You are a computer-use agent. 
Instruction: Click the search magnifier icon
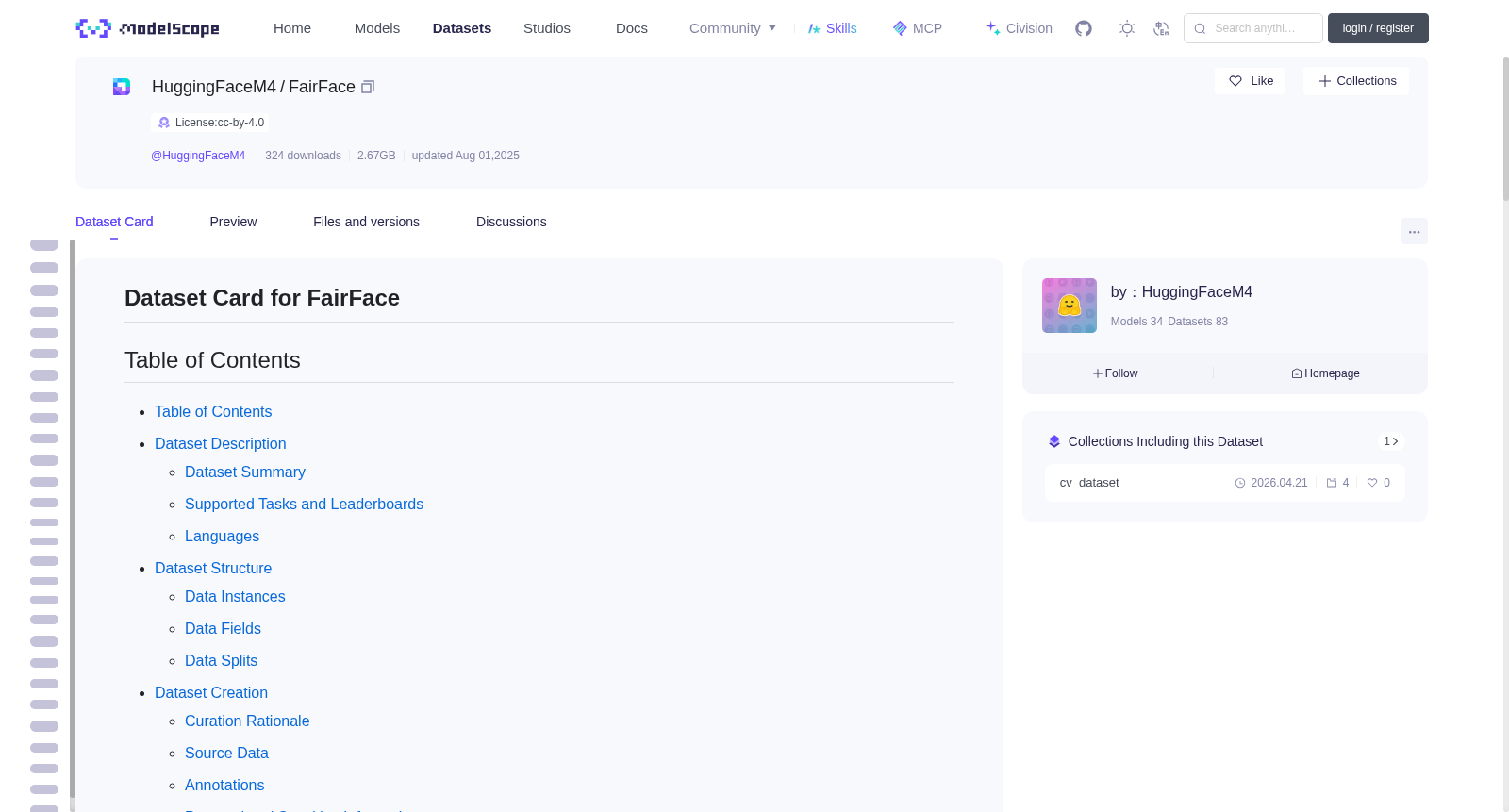pyautogui.click(x=1200, y=28)
